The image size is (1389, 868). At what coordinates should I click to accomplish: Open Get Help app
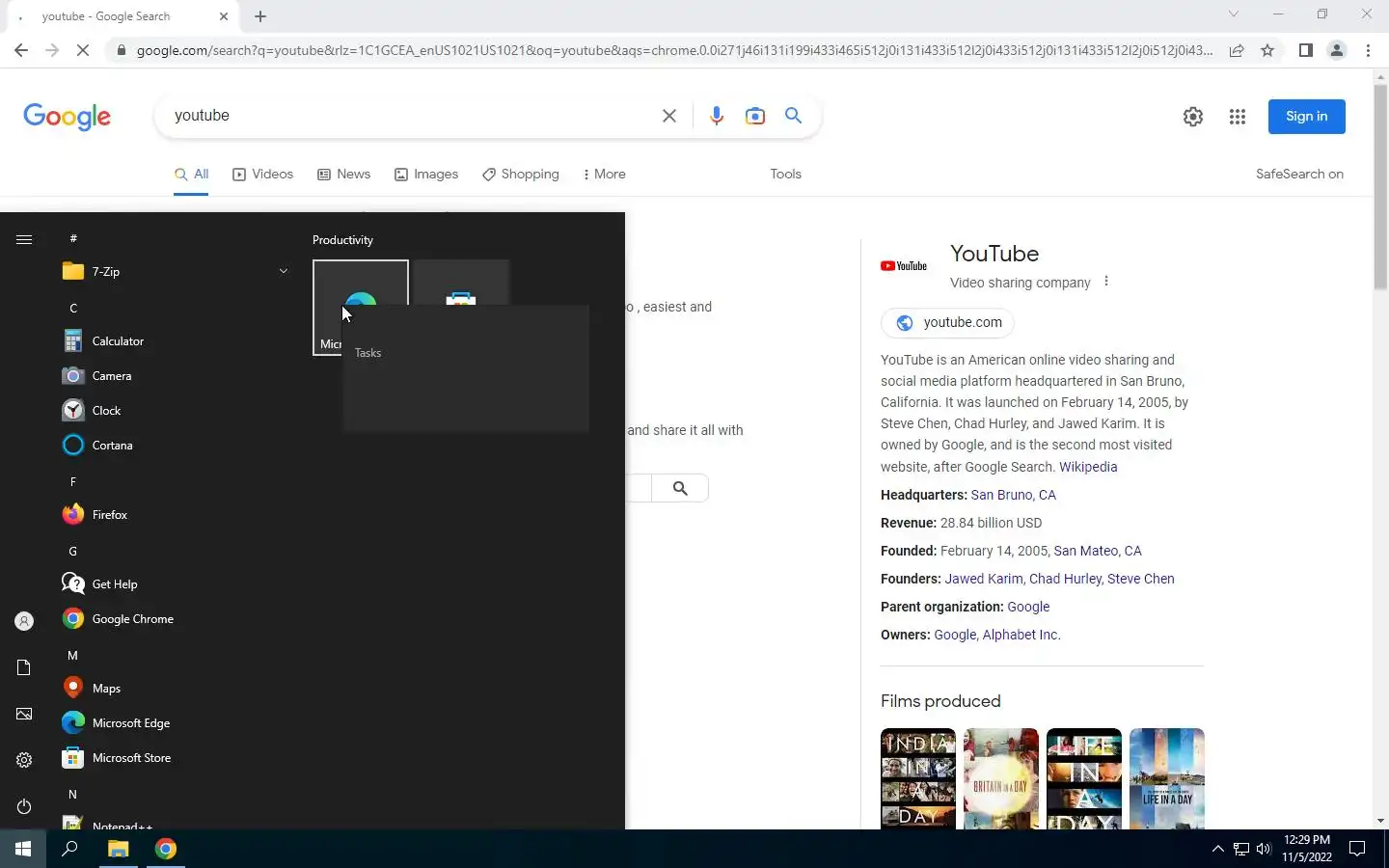174,584
